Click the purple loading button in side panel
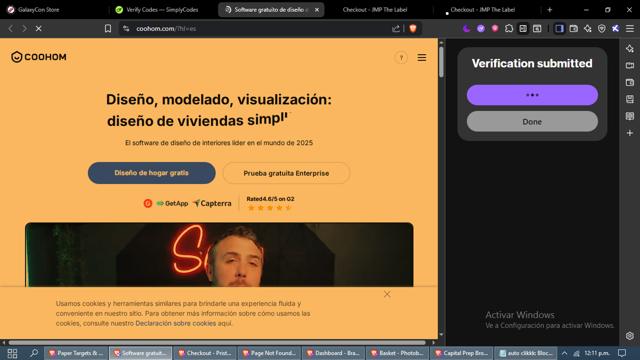 coord(532,95)
